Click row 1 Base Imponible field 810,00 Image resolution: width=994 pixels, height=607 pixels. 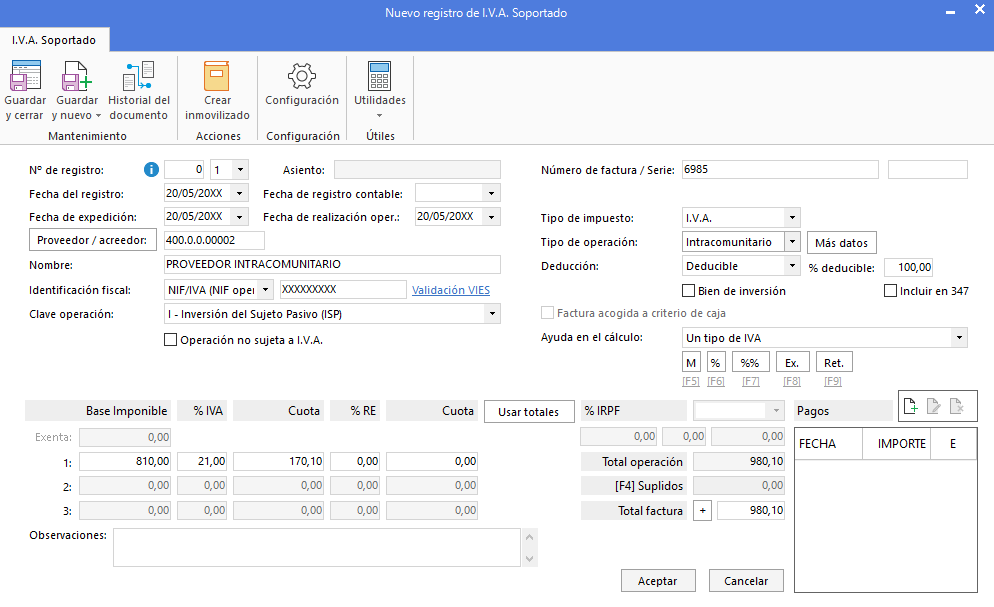(x=124, y=461)
